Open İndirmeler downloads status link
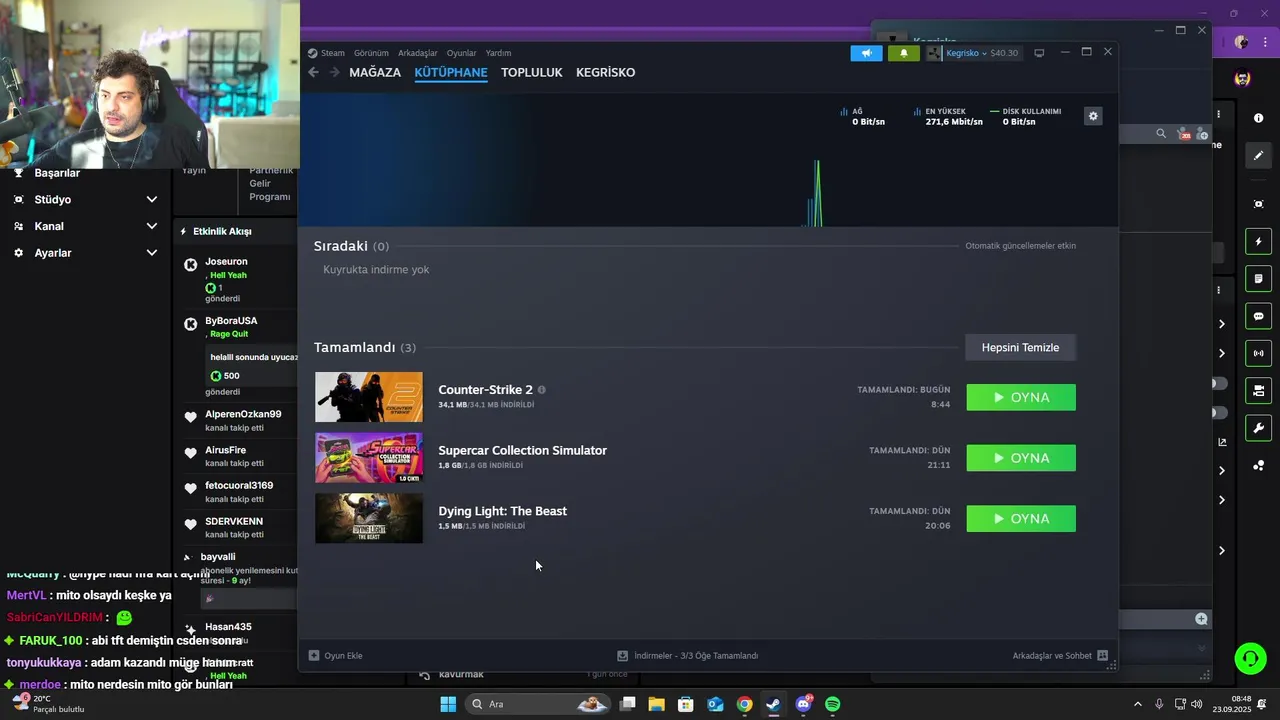Image resolution: width=1280 pixels, height=720 pixels. tap(687, 656)
